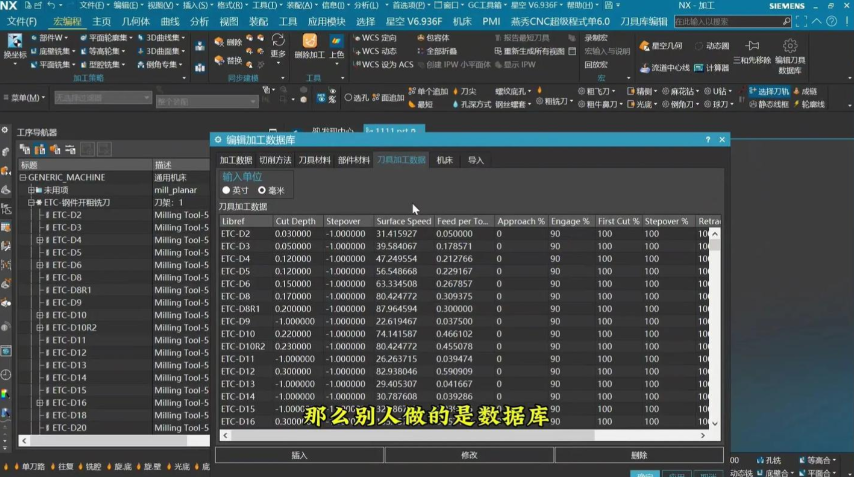The image size is (854, 477).
Task: Click the 刀尖 tool icon
Action: point(465,91)
